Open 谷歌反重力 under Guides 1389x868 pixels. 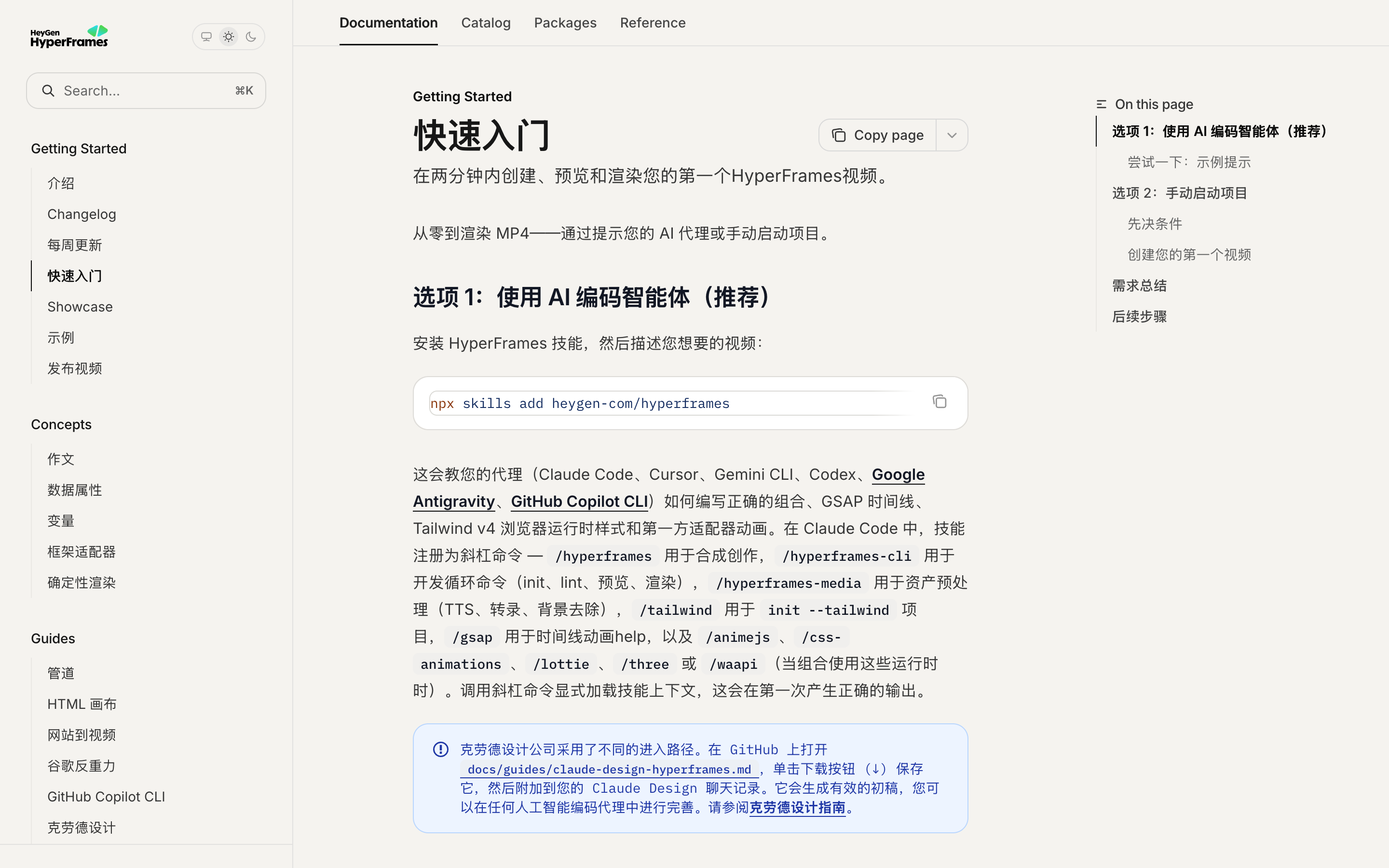tap(82, 766)
